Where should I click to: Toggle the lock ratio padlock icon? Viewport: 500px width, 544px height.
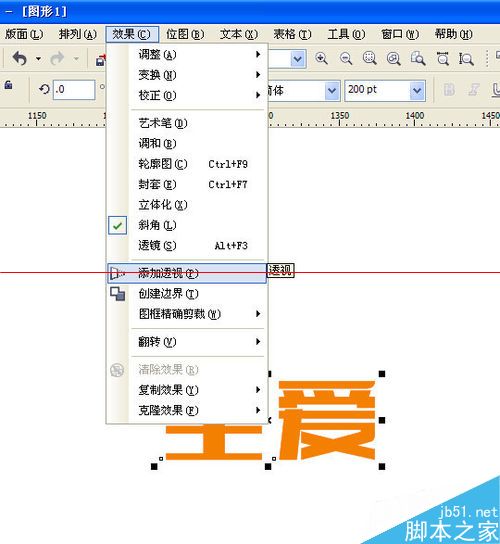click(x=8, y=85)
